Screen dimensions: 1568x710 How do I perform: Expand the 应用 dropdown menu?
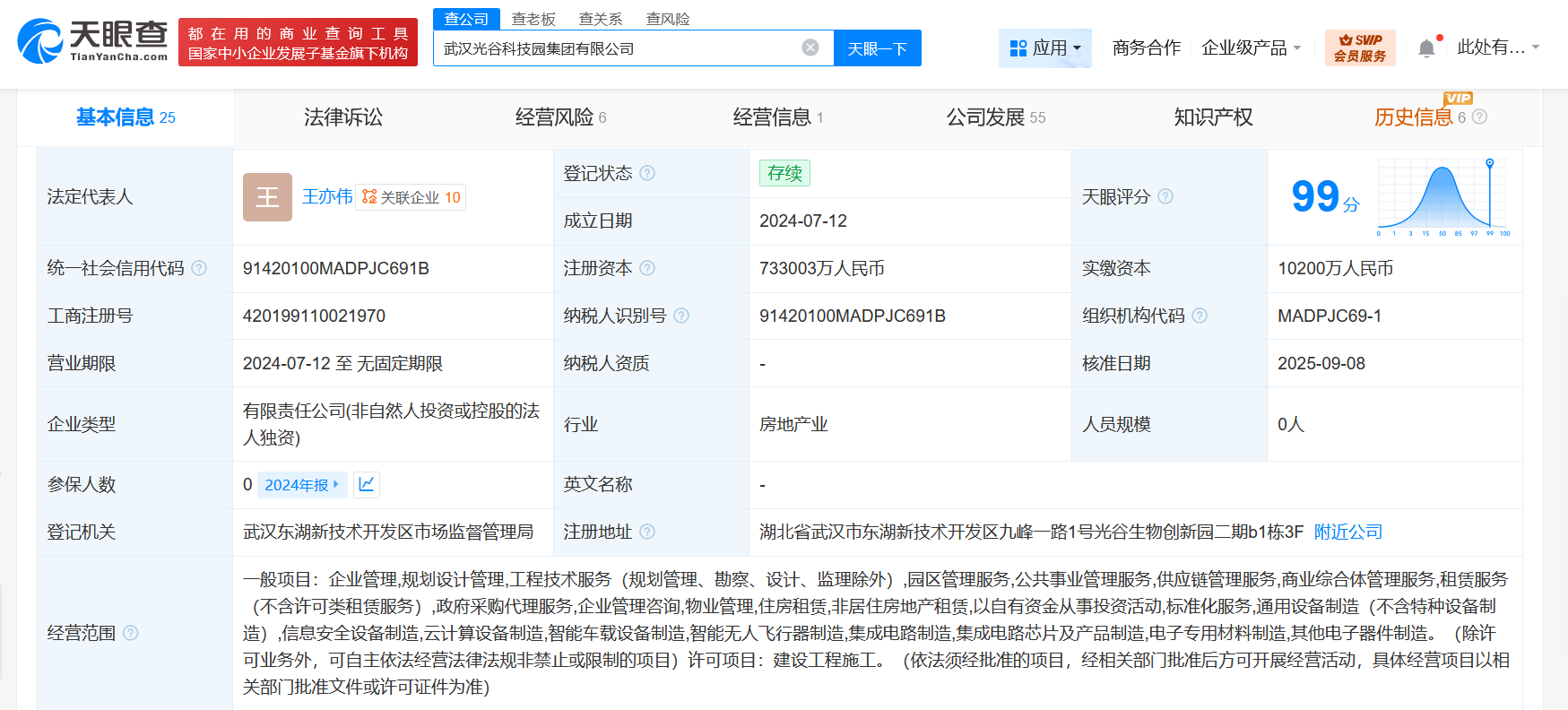point(1044,48)
